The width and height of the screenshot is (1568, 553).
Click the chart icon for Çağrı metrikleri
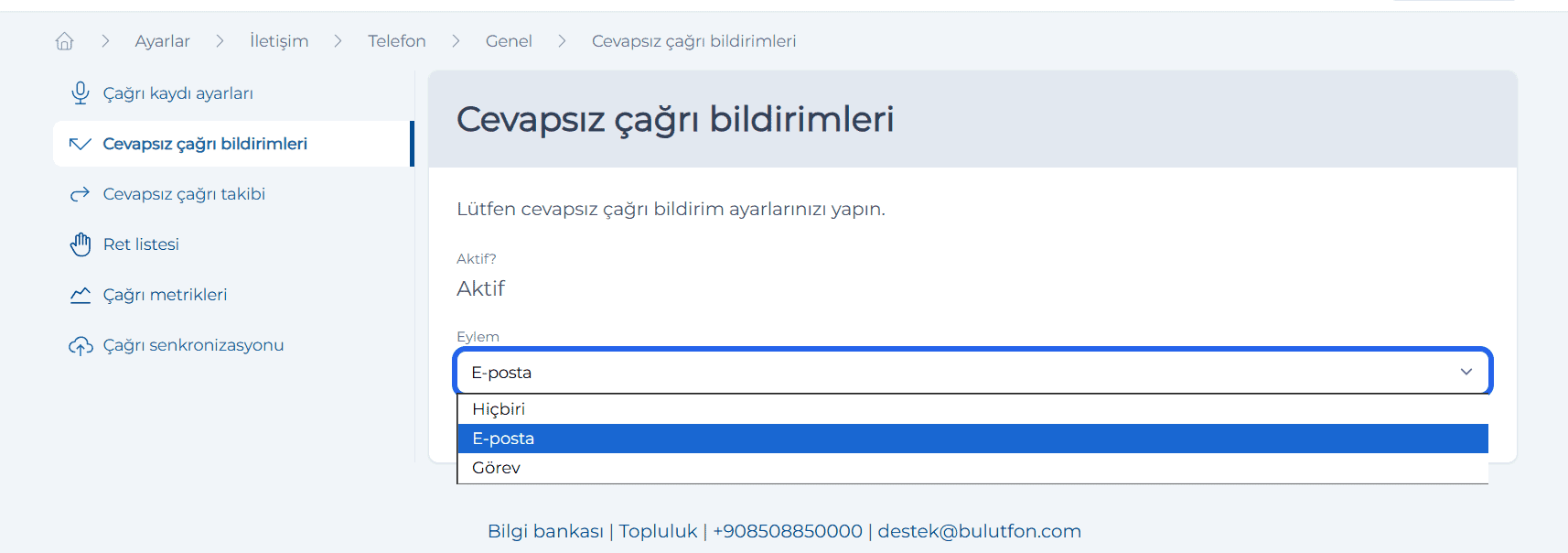(x=81, y=295)
